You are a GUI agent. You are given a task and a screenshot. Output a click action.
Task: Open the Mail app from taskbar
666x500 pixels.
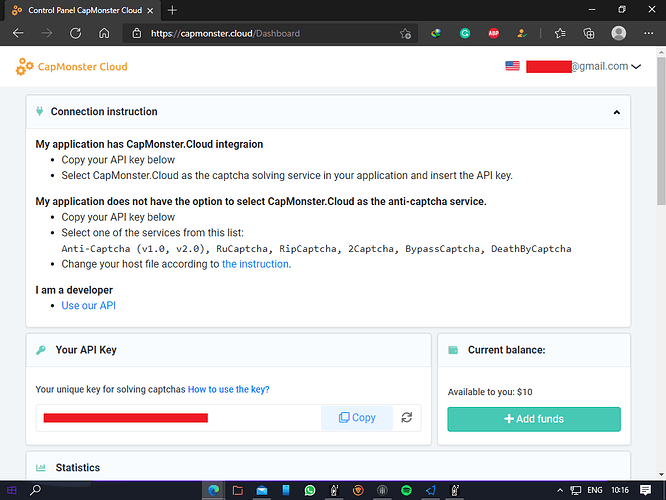[262, 490]
